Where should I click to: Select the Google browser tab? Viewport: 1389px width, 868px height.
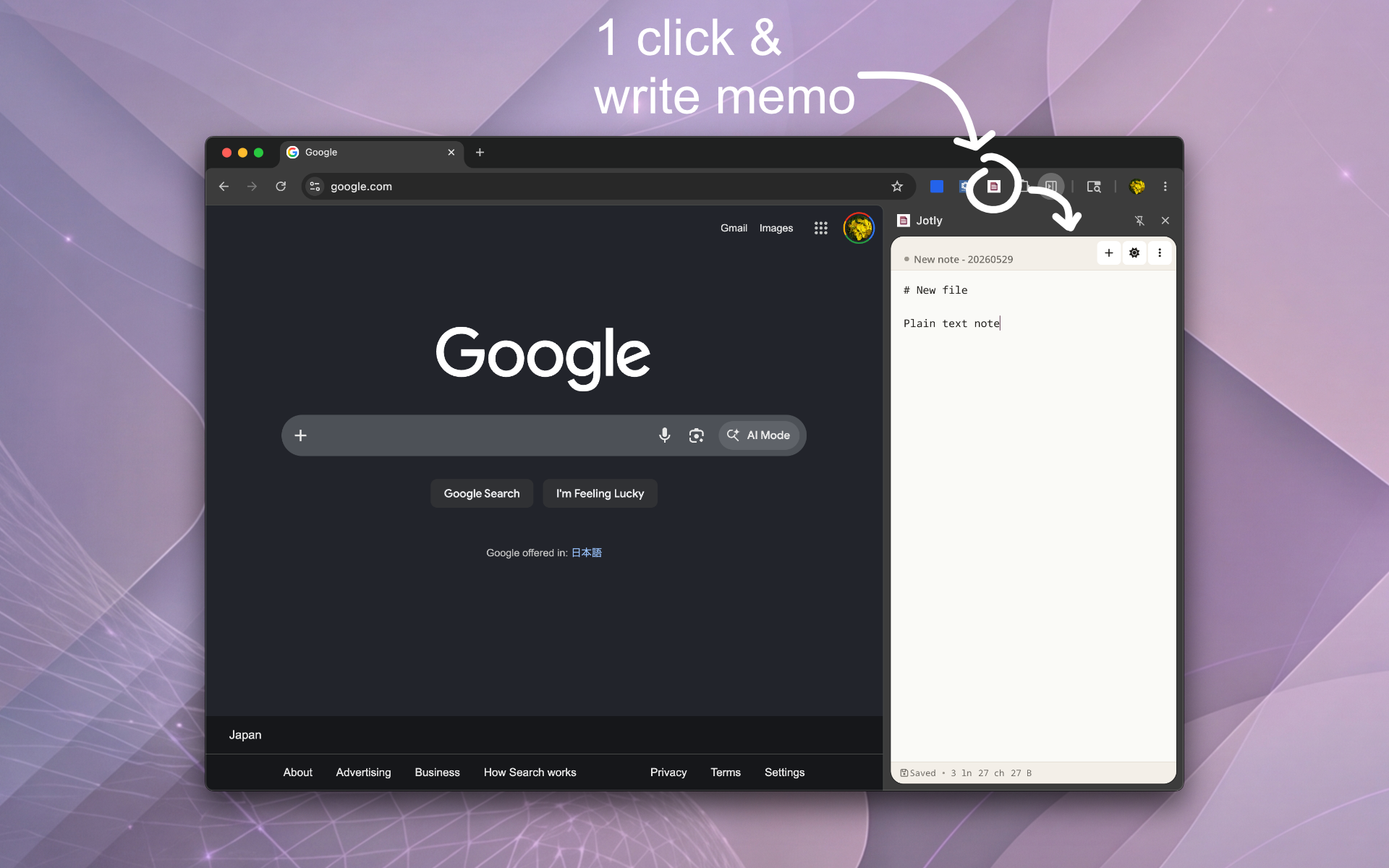coord(372,153)
